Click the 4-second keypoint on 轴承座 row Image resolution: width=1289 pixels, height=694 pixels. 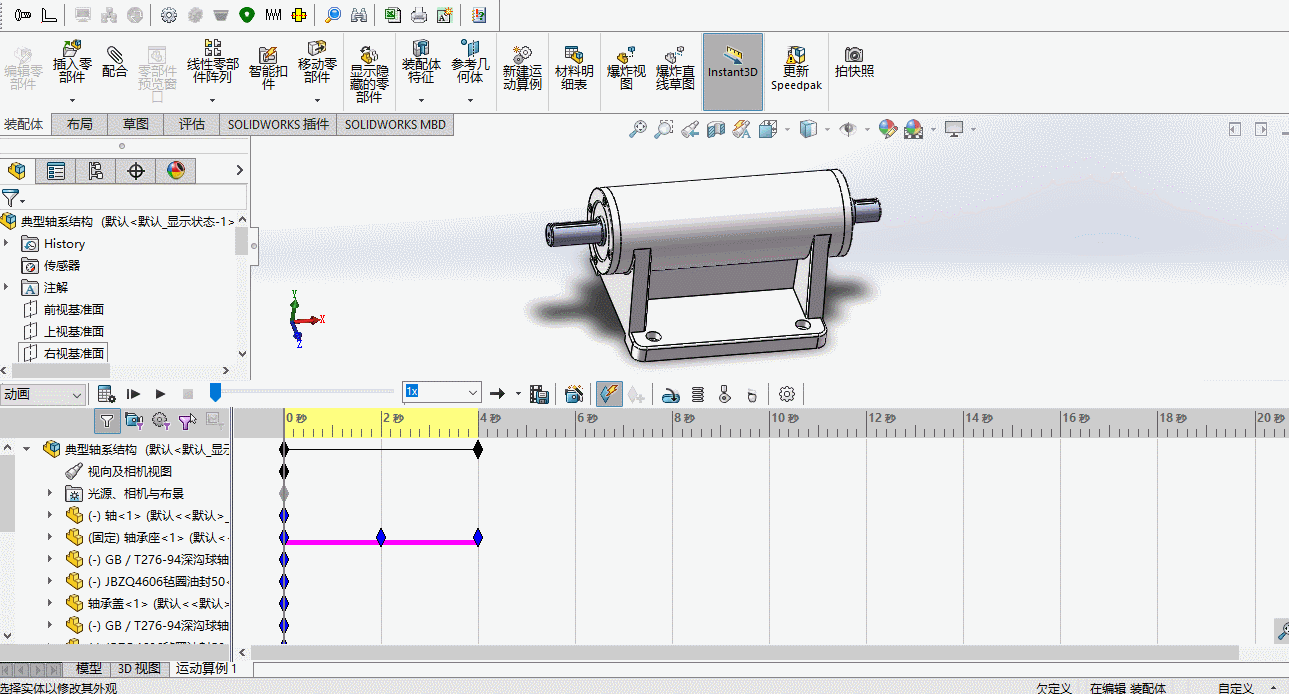[478, 538]
